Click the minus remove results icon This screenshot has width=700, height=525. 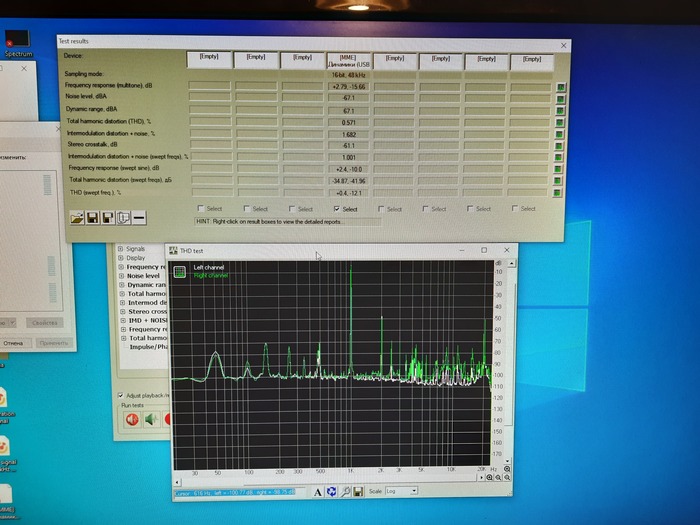point(139,218)
